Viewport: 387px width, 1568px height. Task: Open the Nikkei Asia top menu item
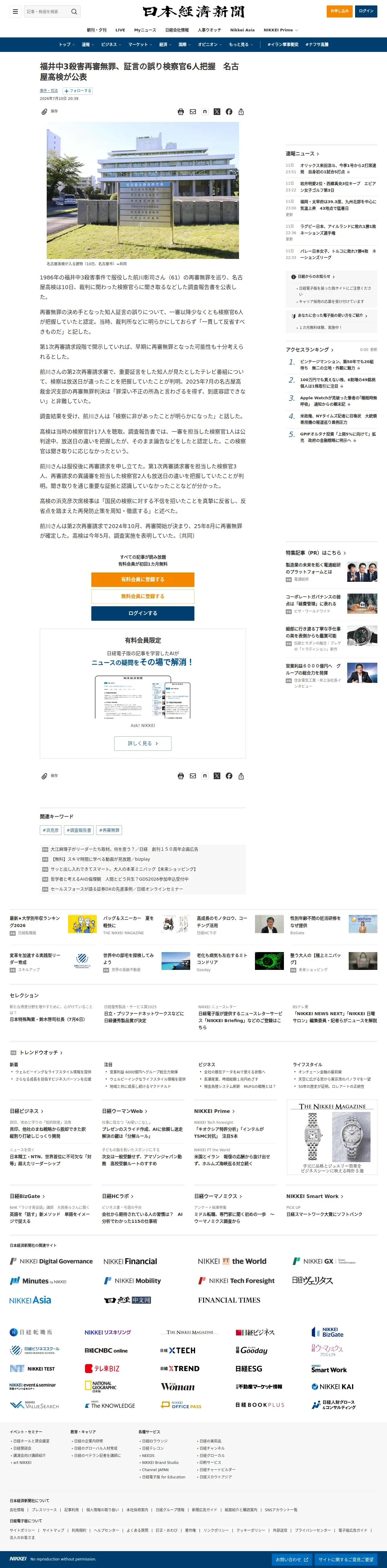coord(242,30)
